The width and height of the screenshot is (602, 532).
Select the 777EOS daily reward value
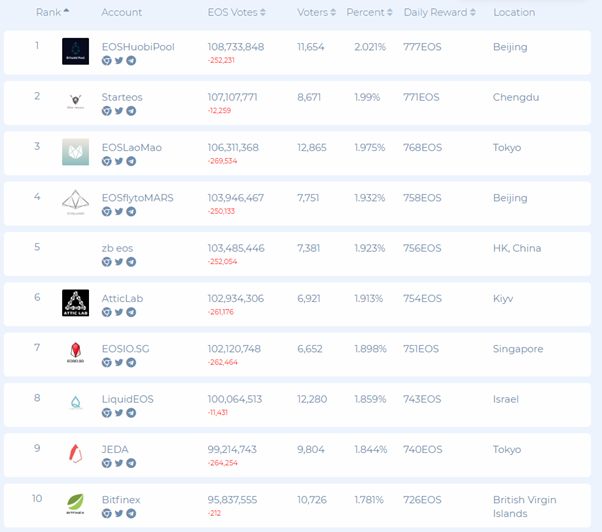[x=422, y=47]
